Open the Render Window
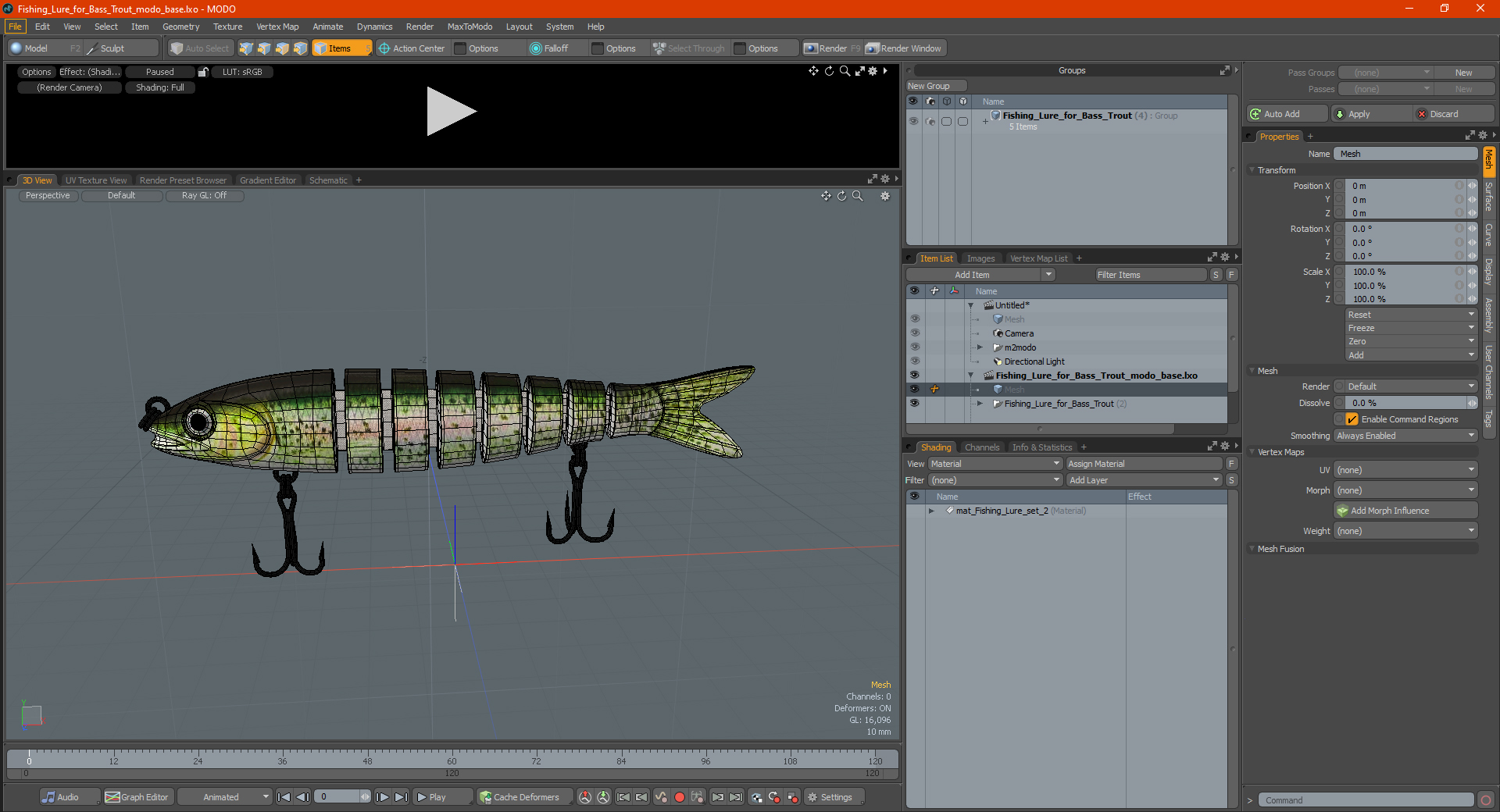 click(x=905, y=48)
